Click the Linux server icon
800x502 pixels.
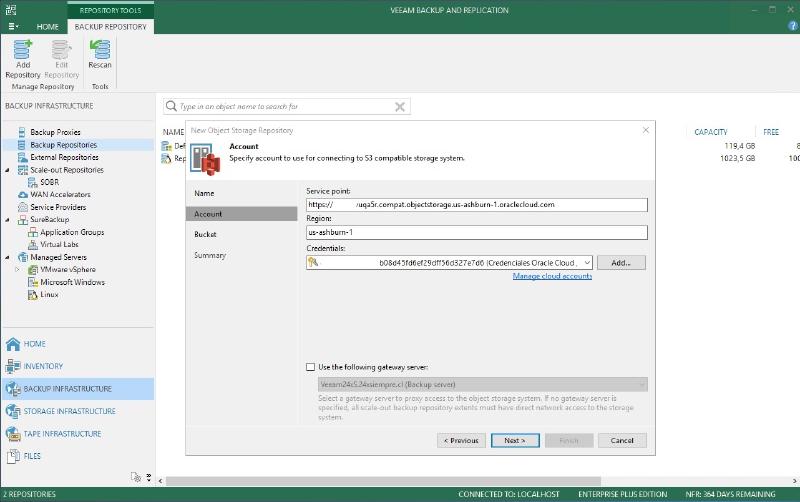(33, 294)
